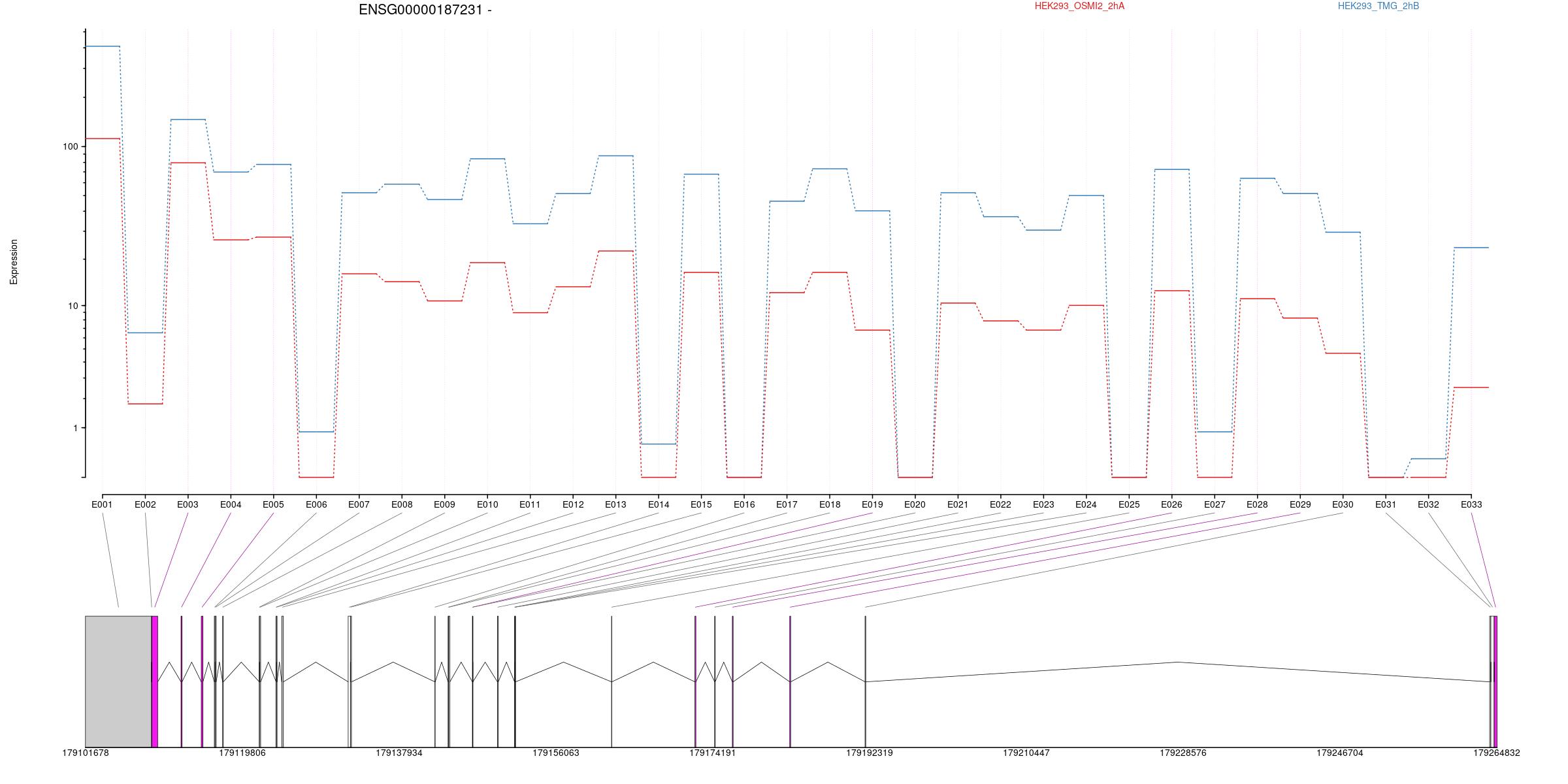
Task: Select exon label E018
Action: 830,504
